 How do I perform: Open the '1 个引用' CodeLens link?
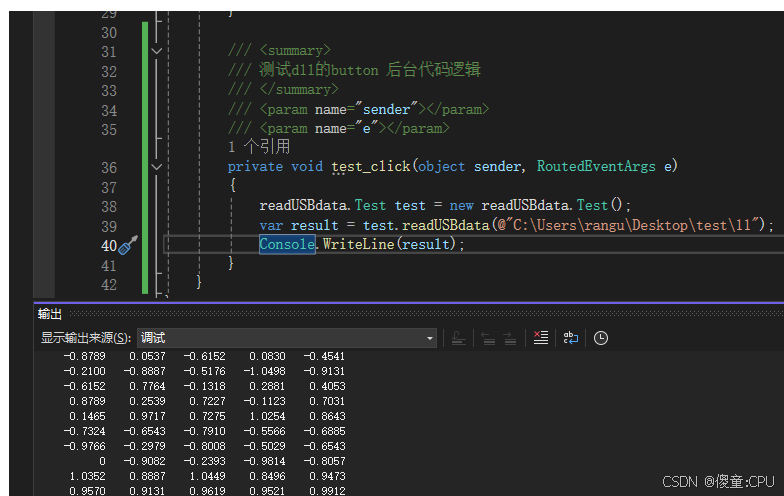point(259,146)
